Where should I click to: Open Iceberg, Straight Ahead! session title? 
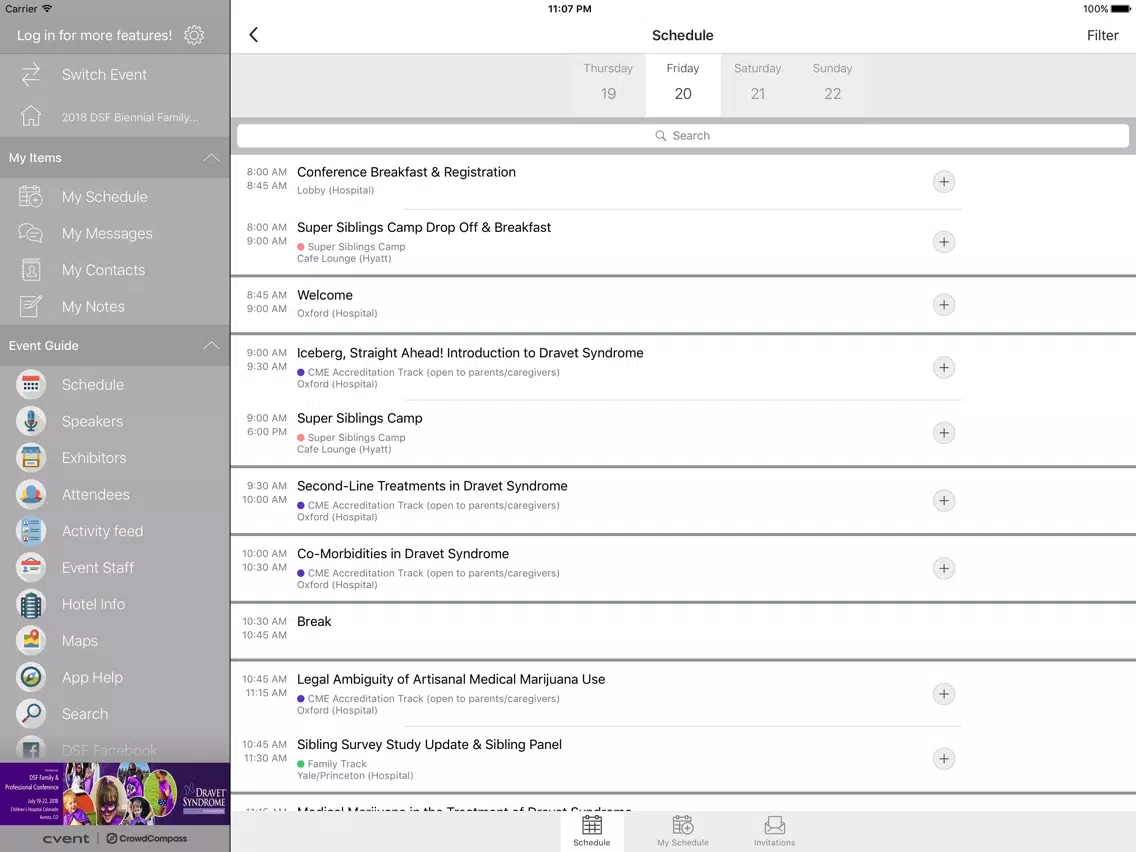(x=470, y=353)
